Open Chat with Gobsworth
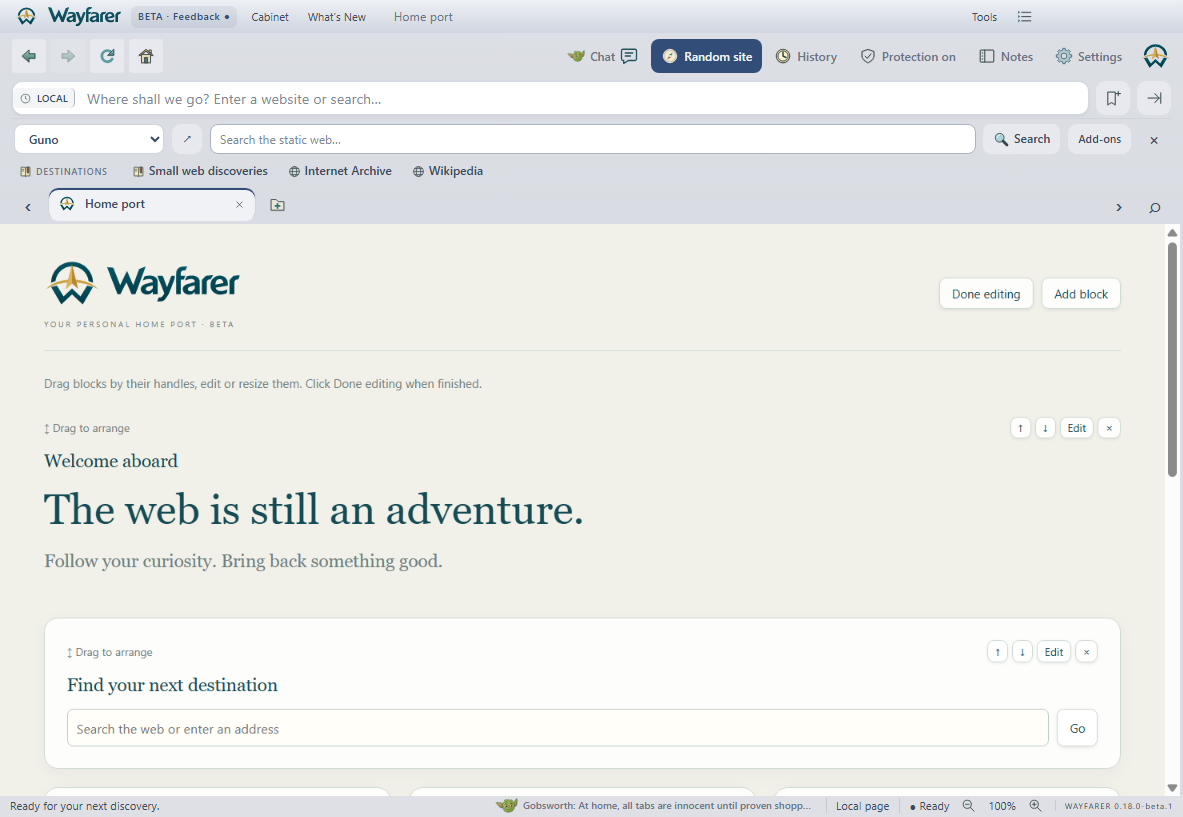 pyautogui.click(x=603, y=57)
